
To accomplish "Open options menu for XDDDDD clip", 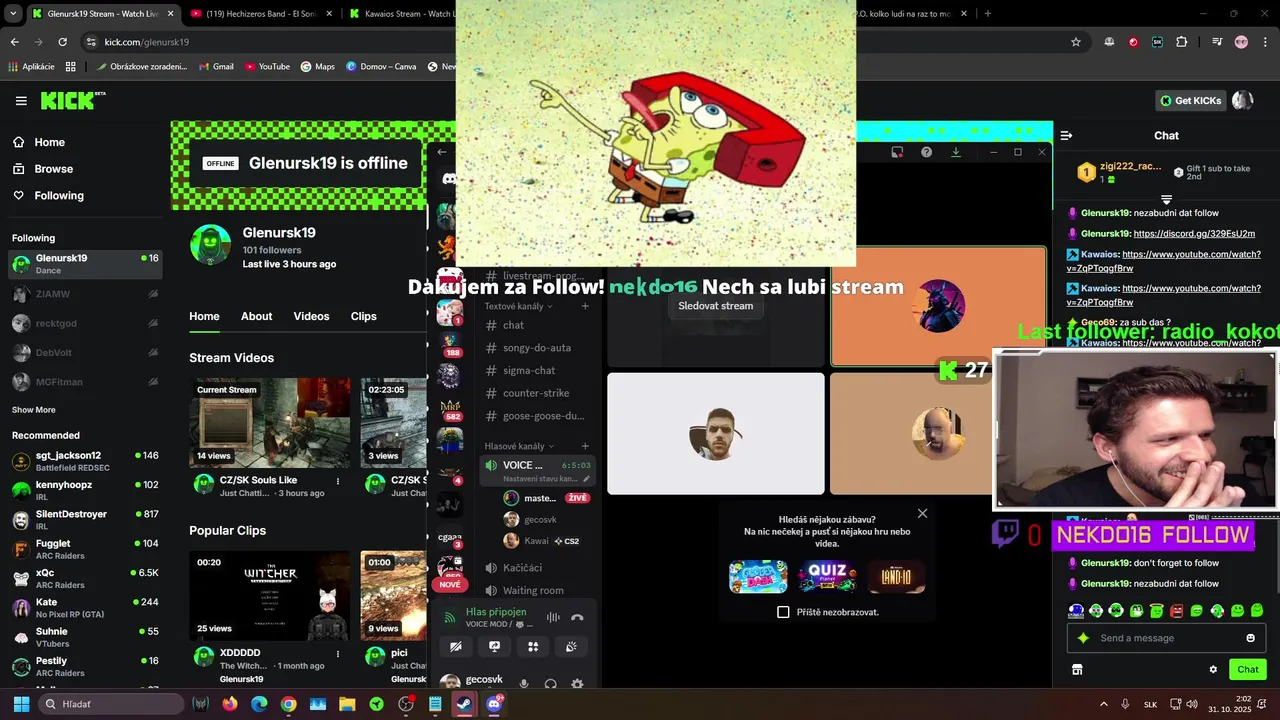I will [x=338, y=654].
